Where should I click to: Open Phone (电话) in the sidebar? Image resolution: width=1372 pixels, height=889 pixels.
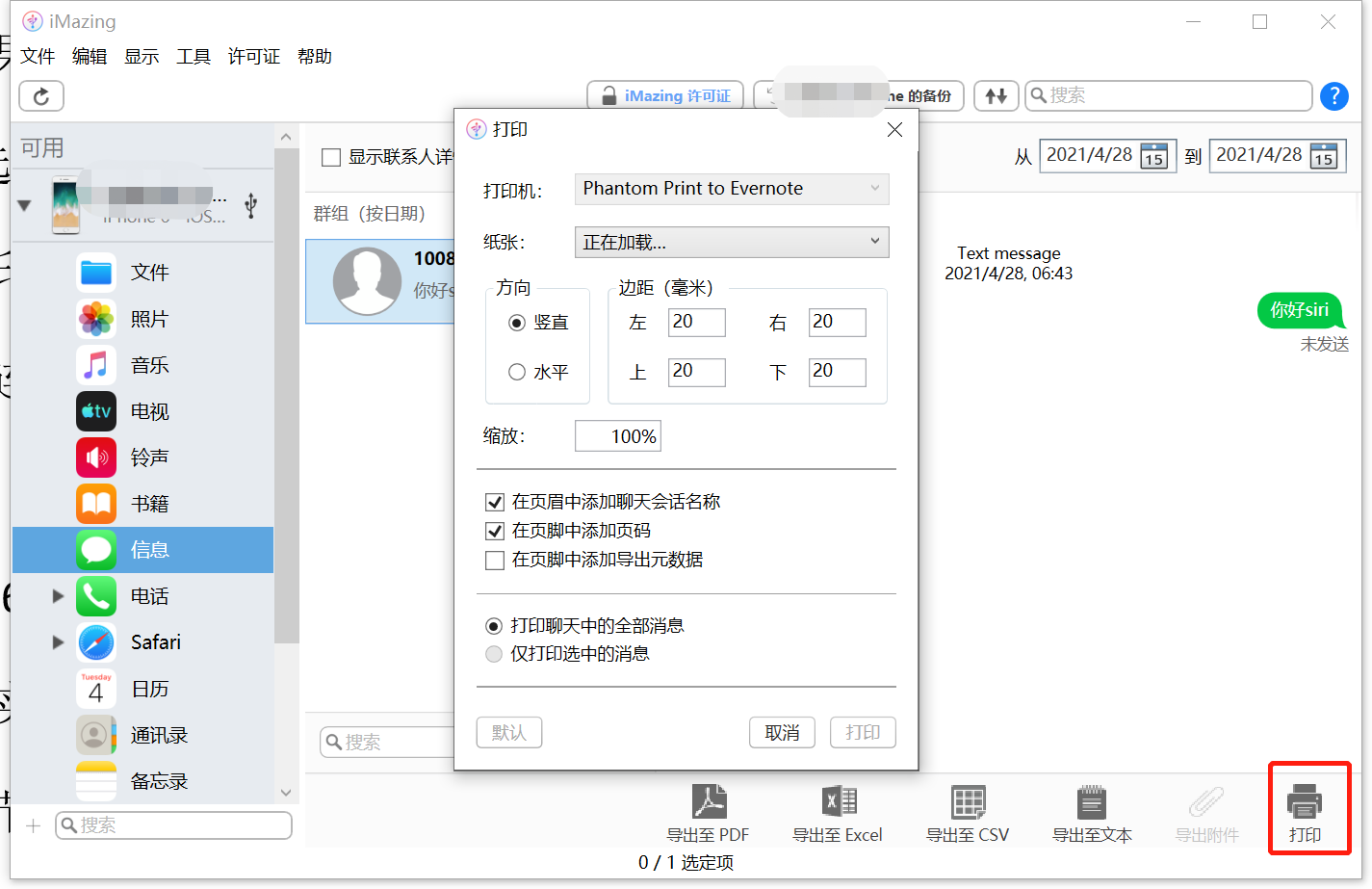click(x=142, y=596)
